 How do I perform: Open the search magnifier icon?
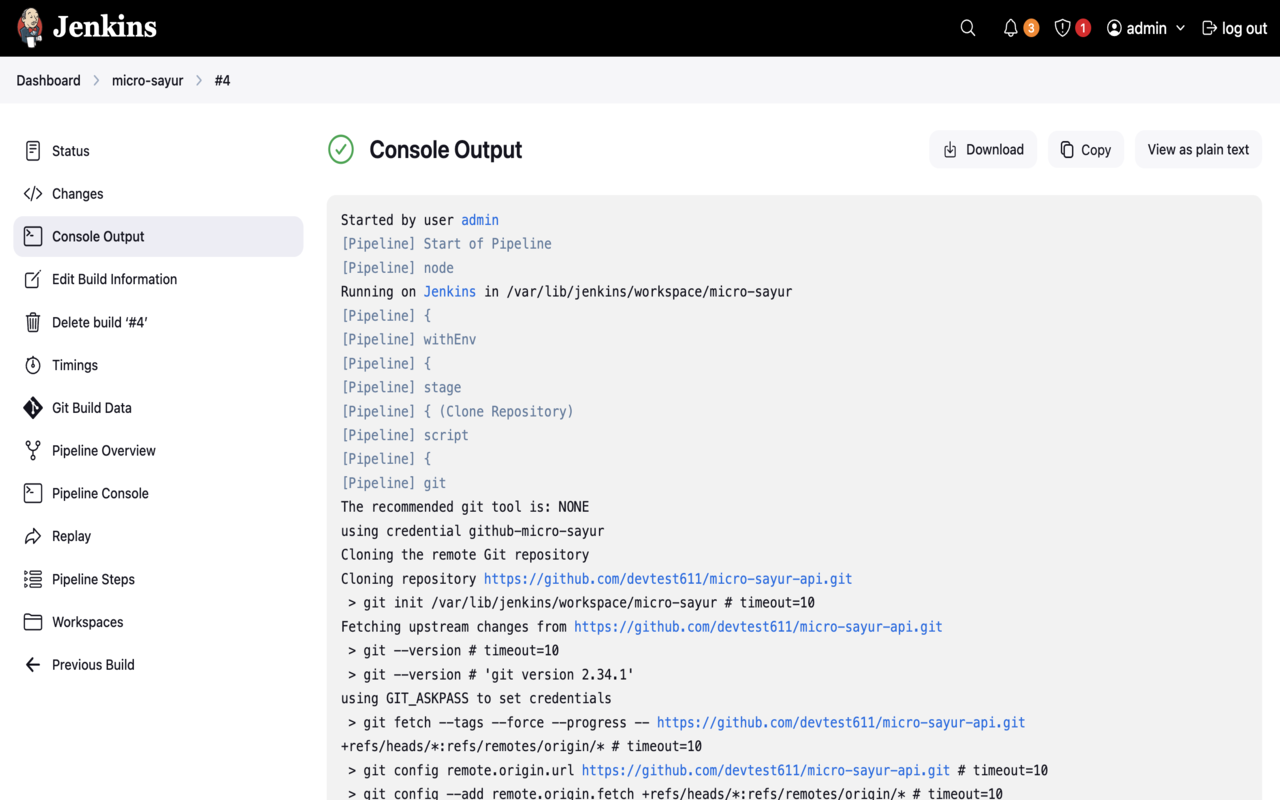(968, 28)
